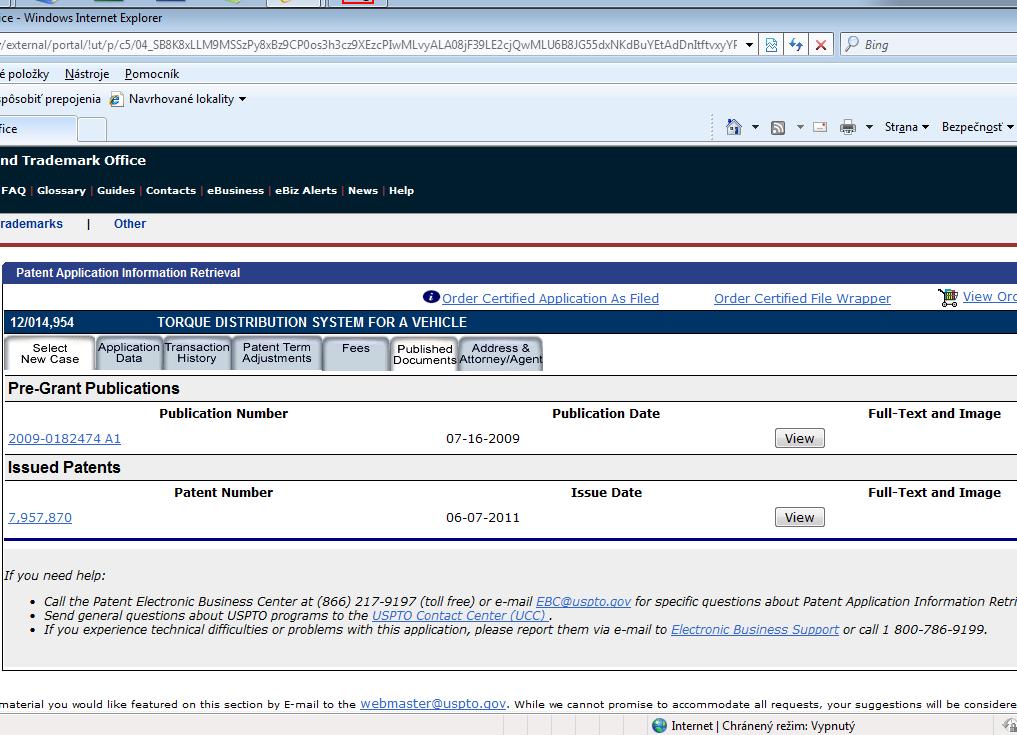The image size is (1017, 735).
Task: Click the Navrhované lokality favorites icon
Action: 117,99
